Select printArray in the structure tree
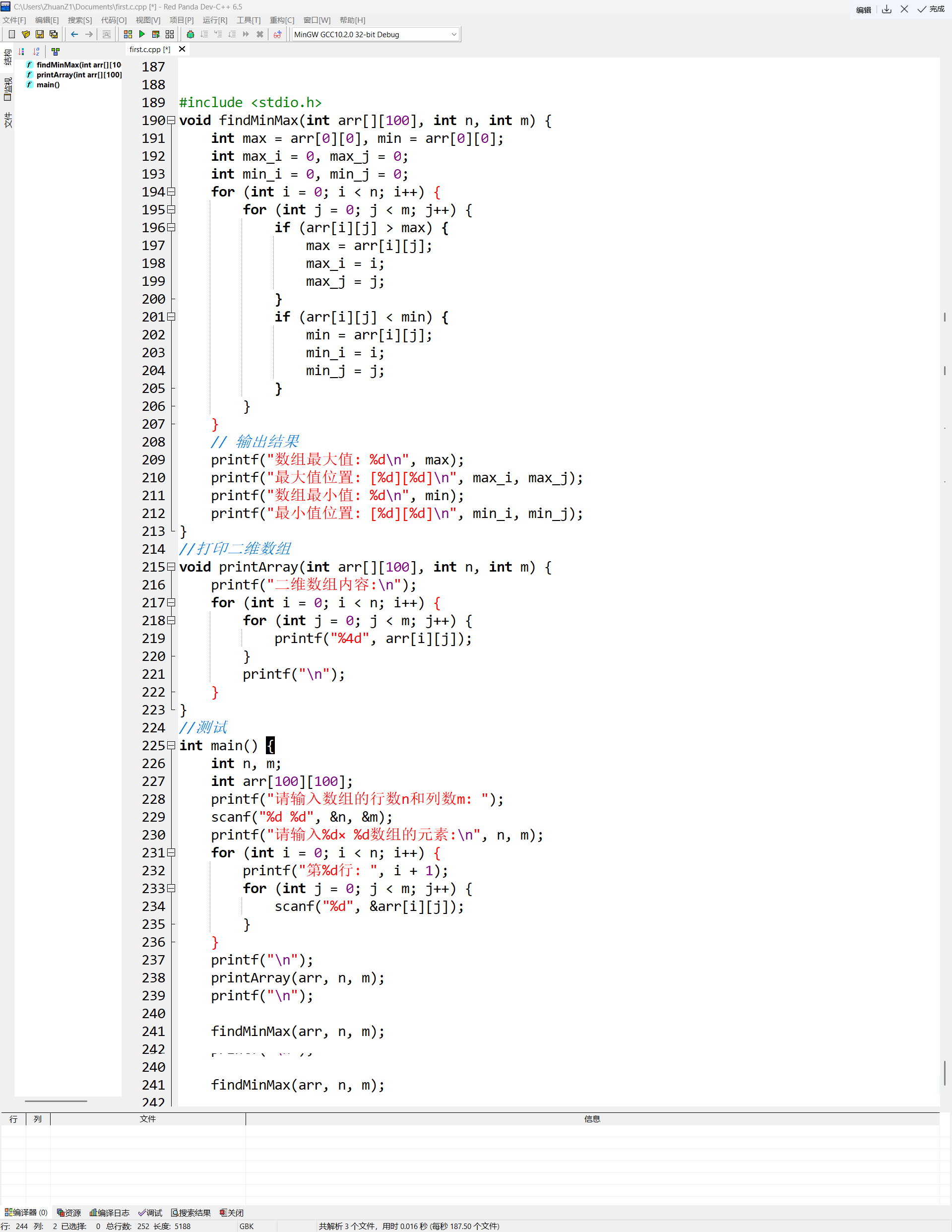This screenshot has width=952, height=1232. coord(74,75)
